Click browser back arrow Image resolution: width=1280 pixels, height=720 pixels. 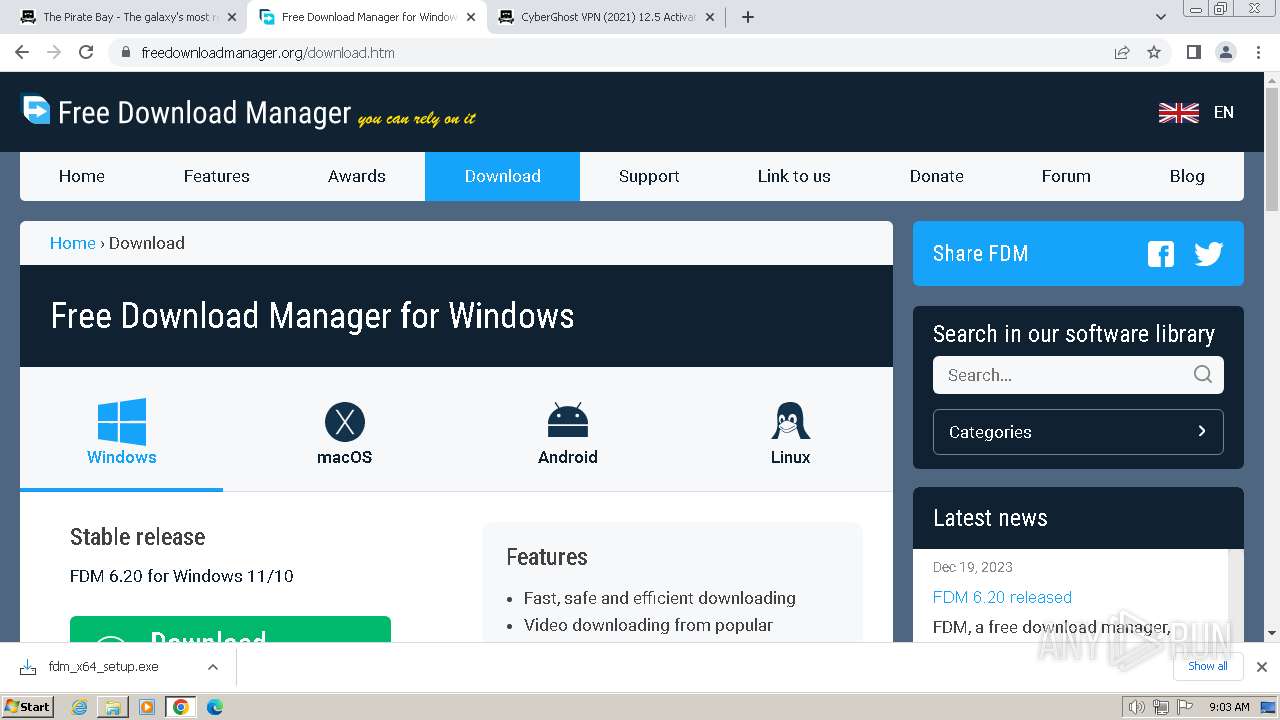click(x=22, y=52)
